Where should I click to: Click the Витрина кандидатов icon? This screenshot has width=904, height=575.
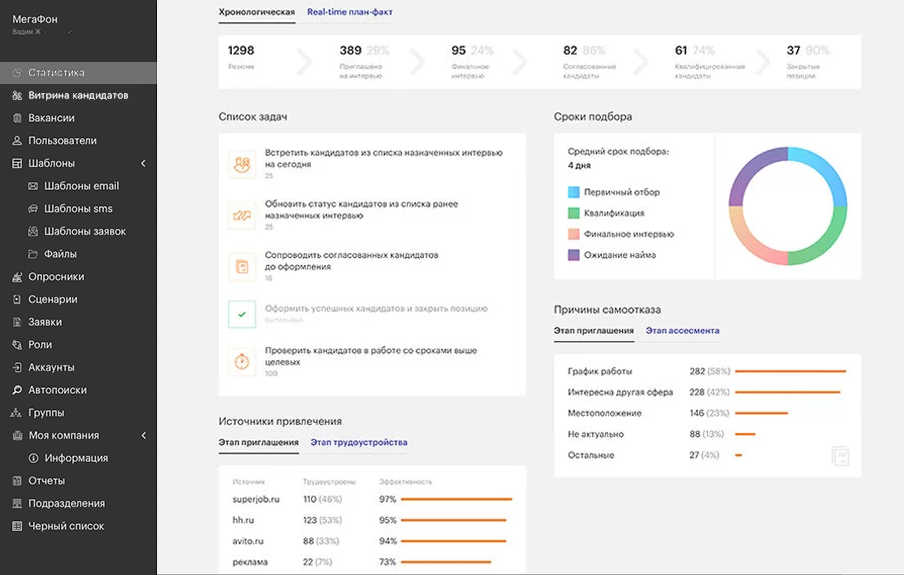point(17,95)
